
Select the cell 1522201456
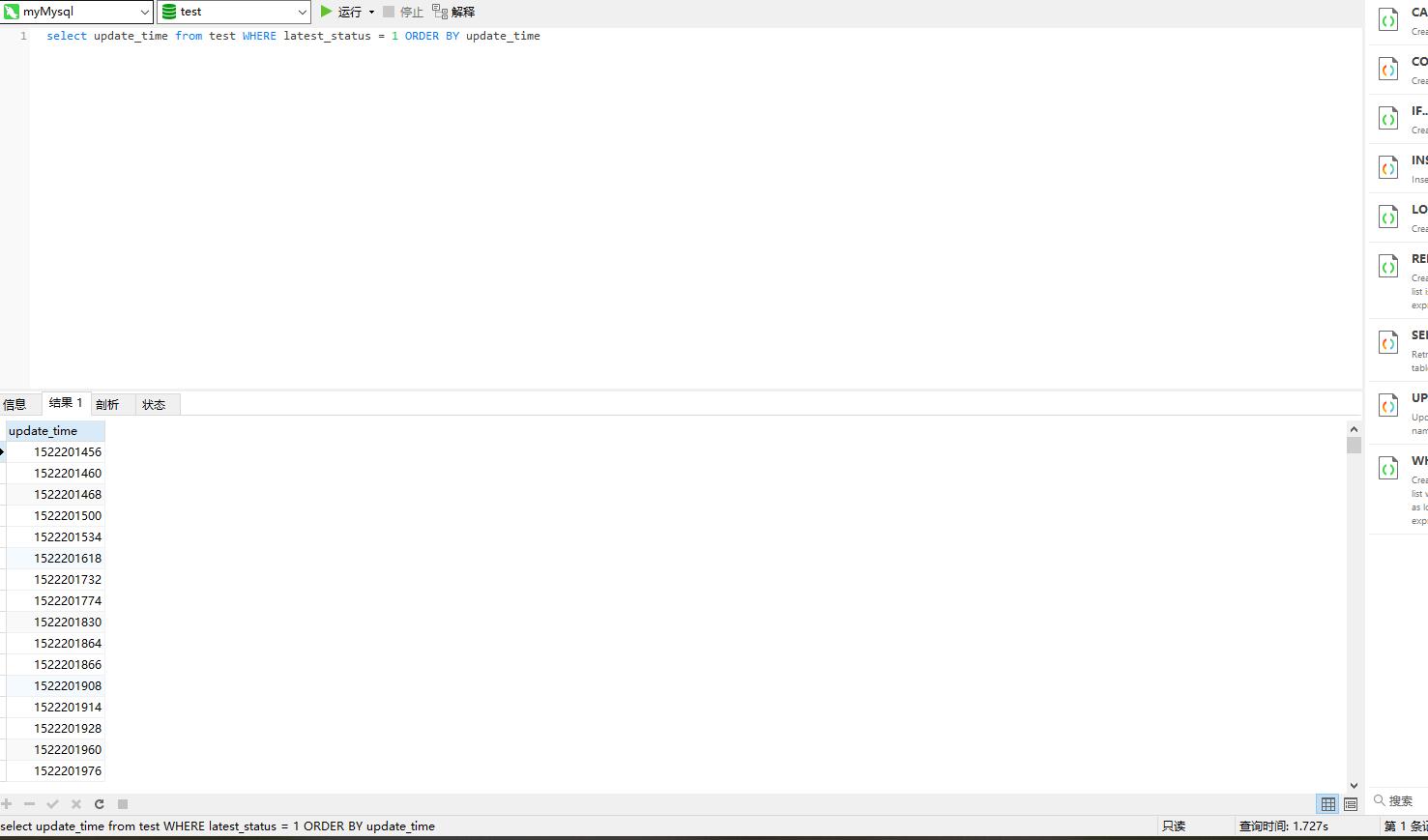(x=55, y=452)
